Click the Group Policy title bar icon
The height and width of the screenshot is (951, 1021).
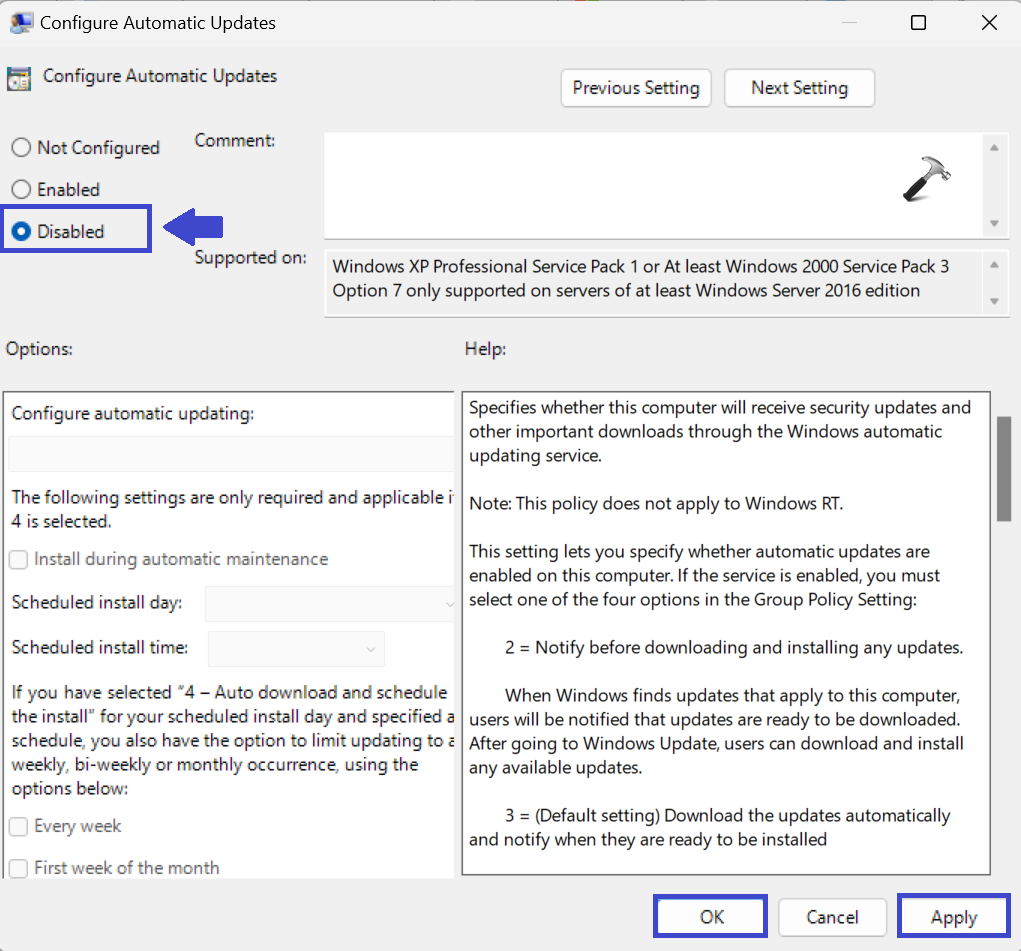pyautogui.click(x=21, y=23)
